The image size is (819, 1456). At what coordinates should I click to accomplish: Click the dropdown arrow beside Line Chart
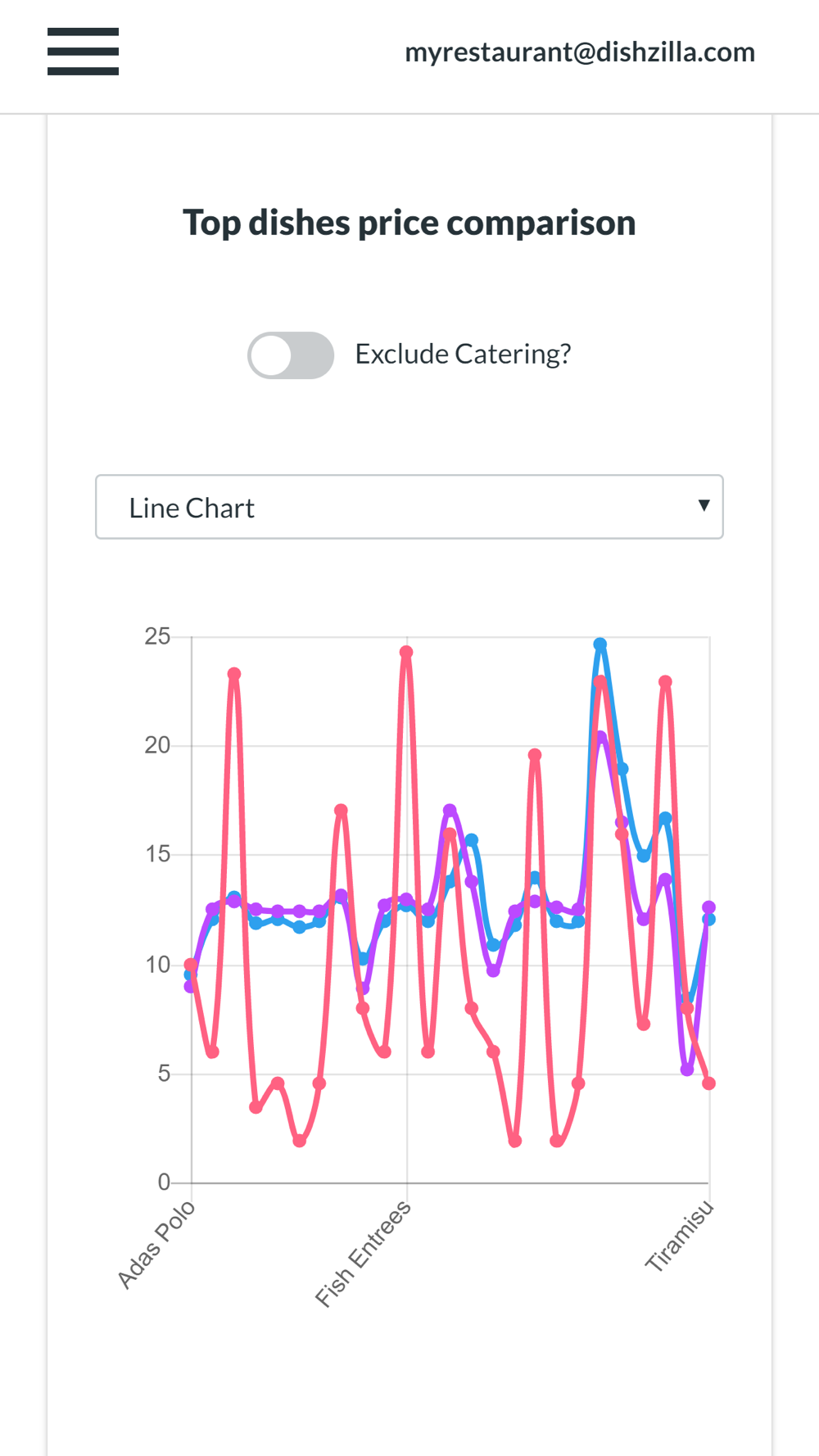(704, 505)
